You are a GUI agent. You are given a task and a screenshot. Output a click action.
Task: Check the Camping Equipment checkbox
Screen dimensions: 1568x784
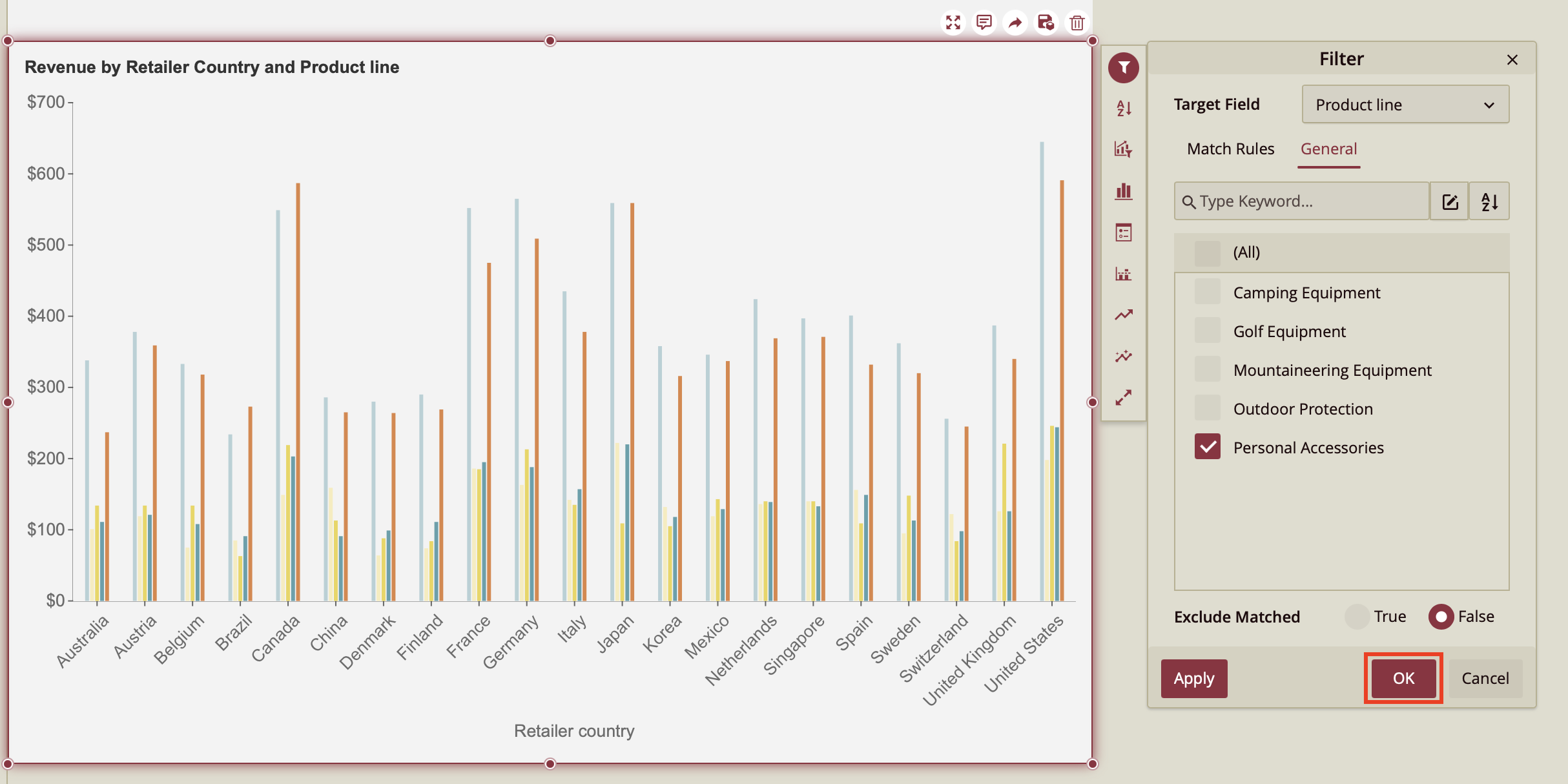1207,292
